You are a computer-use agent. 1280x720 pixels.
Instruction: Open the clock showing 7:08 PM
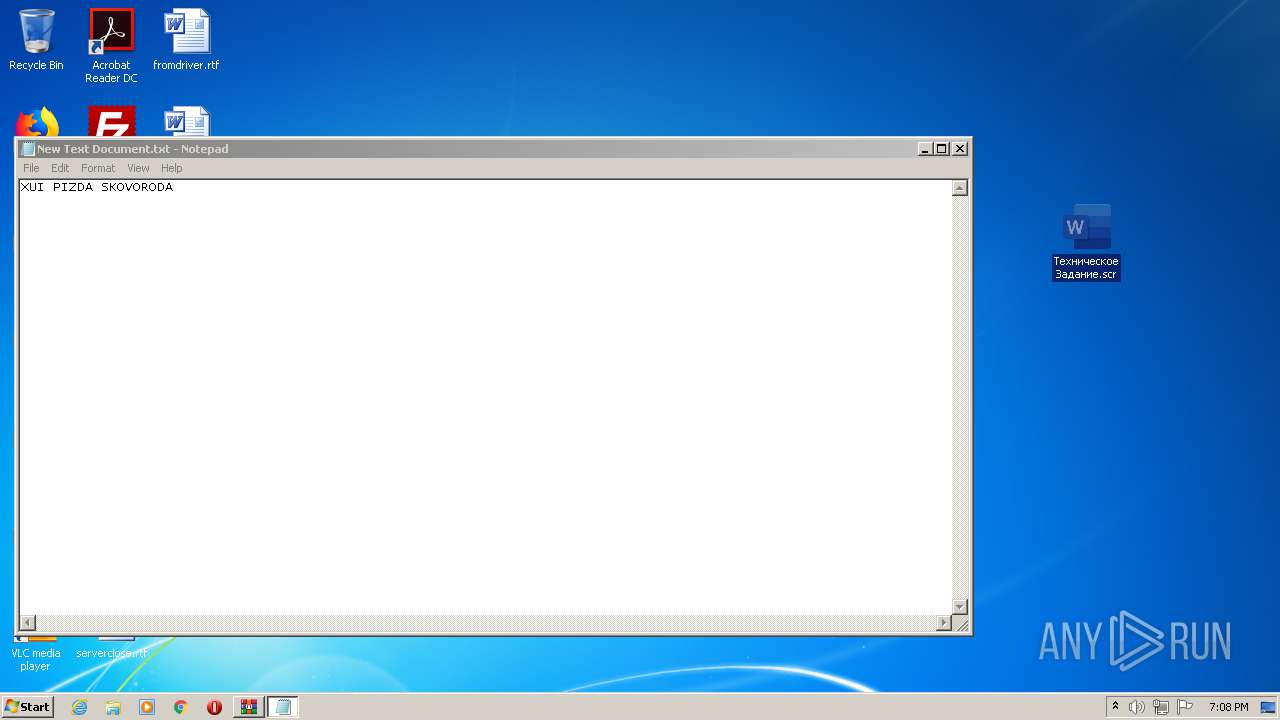(x=1228, y=707)
